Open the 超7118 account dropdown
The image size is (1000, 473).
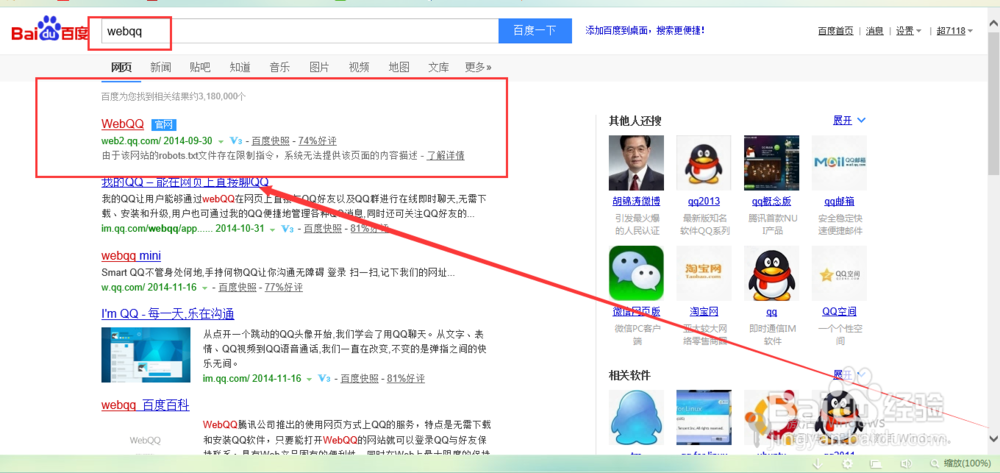click(954, 31)
